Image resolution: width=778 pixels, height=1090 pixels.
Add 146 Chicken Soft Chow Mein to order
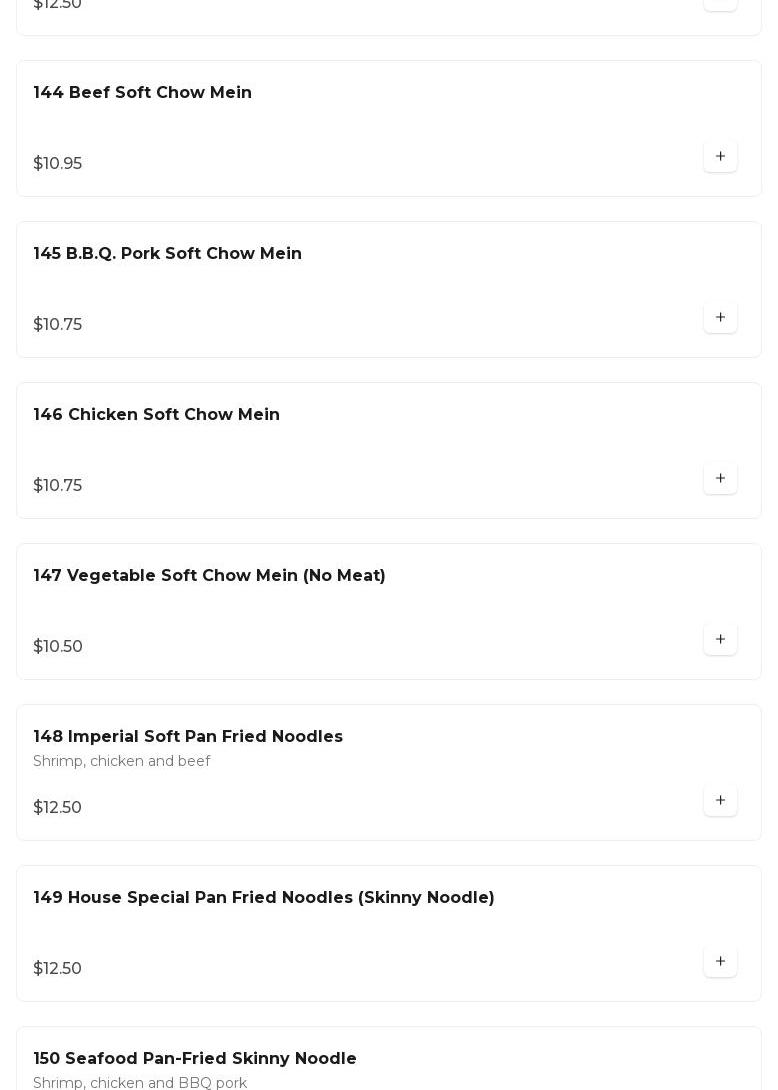(720, 478)
